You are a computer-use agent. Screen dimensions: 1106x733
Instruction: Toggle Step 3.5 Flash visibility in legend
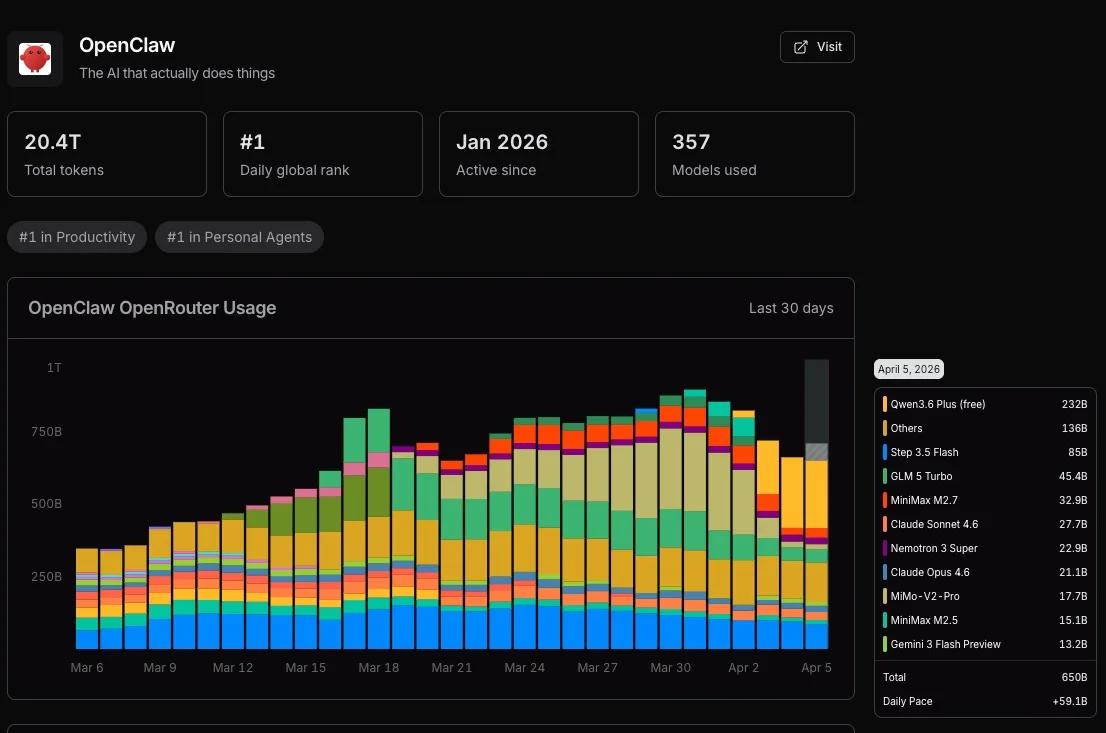point(924,452)
